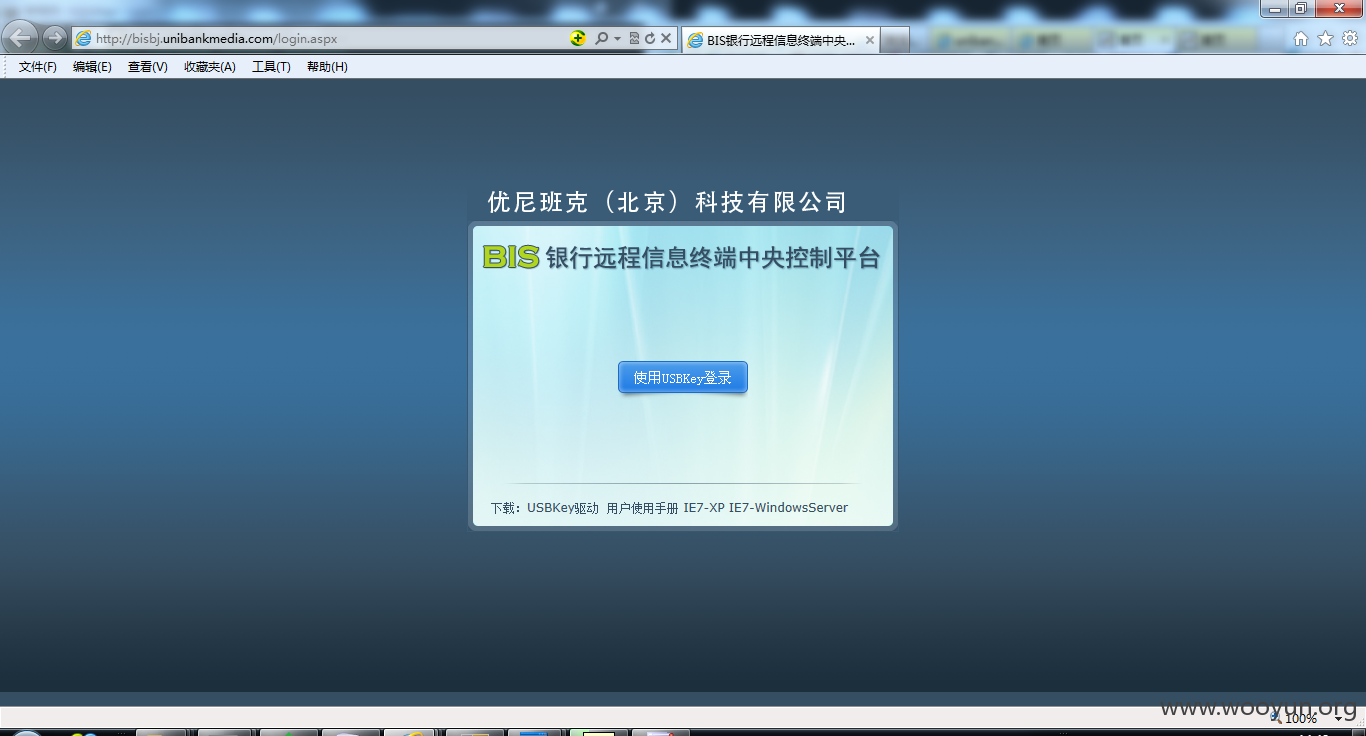Download the USBKey驱动 link
1366x736 pixels.
(563, 508)
